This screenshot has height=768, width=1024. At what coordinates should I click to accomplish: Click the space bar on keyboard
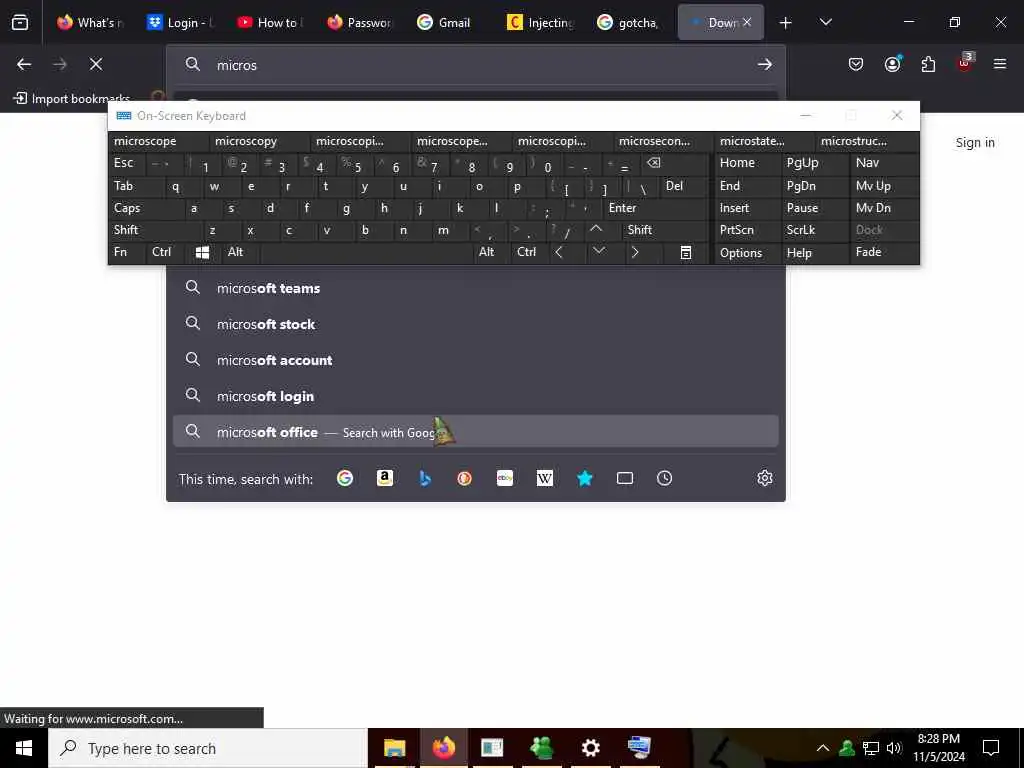[x=366, y=252]
